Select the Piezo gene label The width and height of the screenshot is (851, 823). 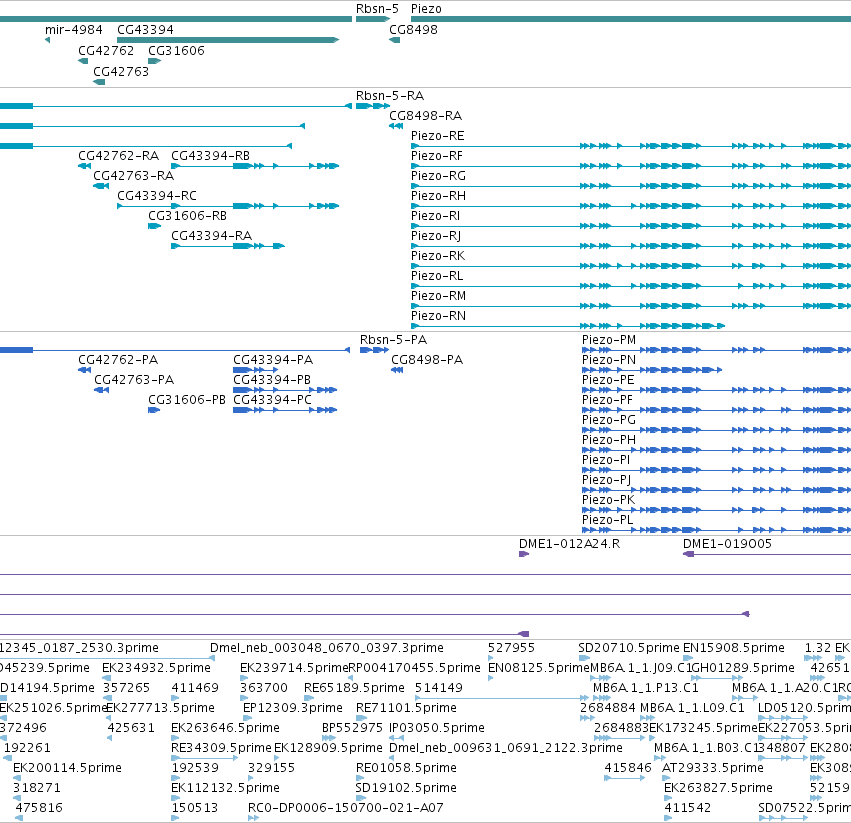[x=426, y=9]
